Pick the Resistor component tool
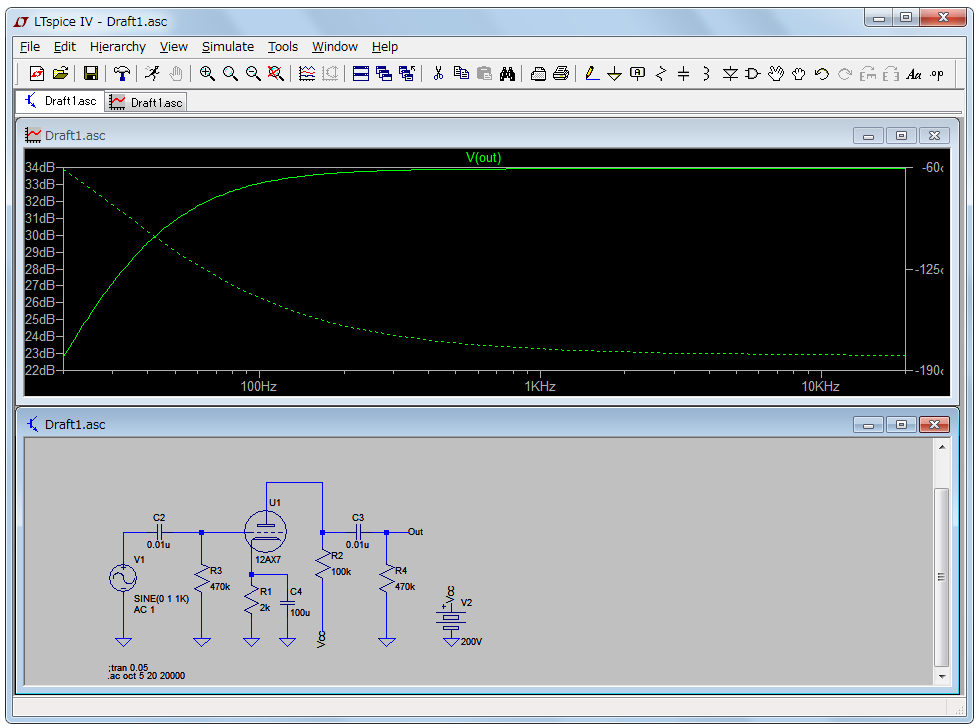Screen dimensions: 980x728 click(660, 73)
